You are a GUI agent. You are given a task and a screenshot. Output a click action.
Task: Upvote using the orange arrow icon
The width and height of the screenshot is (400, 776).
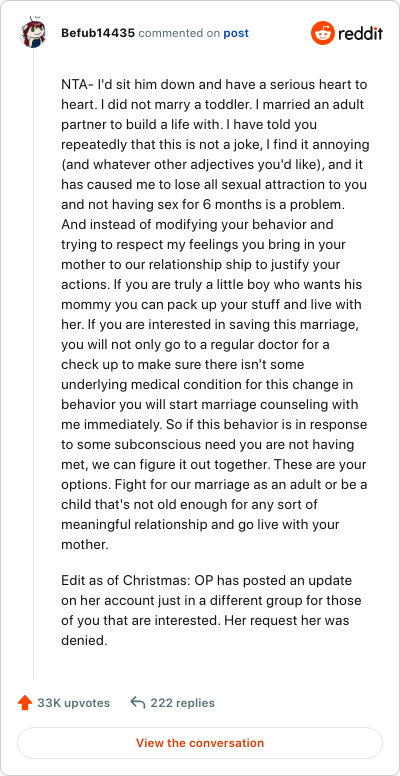tap(25, 703)
